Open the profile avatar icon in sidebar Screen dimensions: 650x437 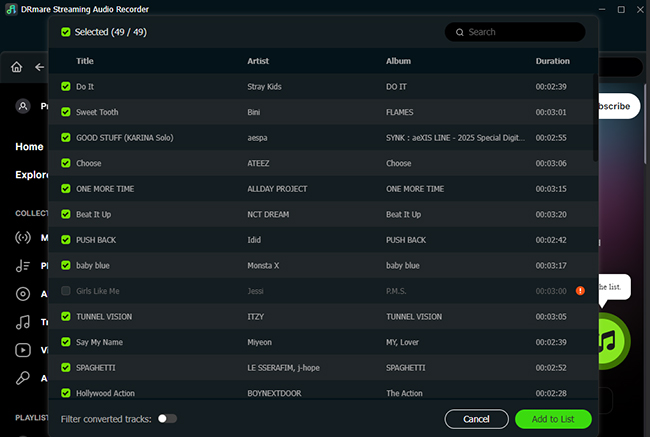click(23, 106)
